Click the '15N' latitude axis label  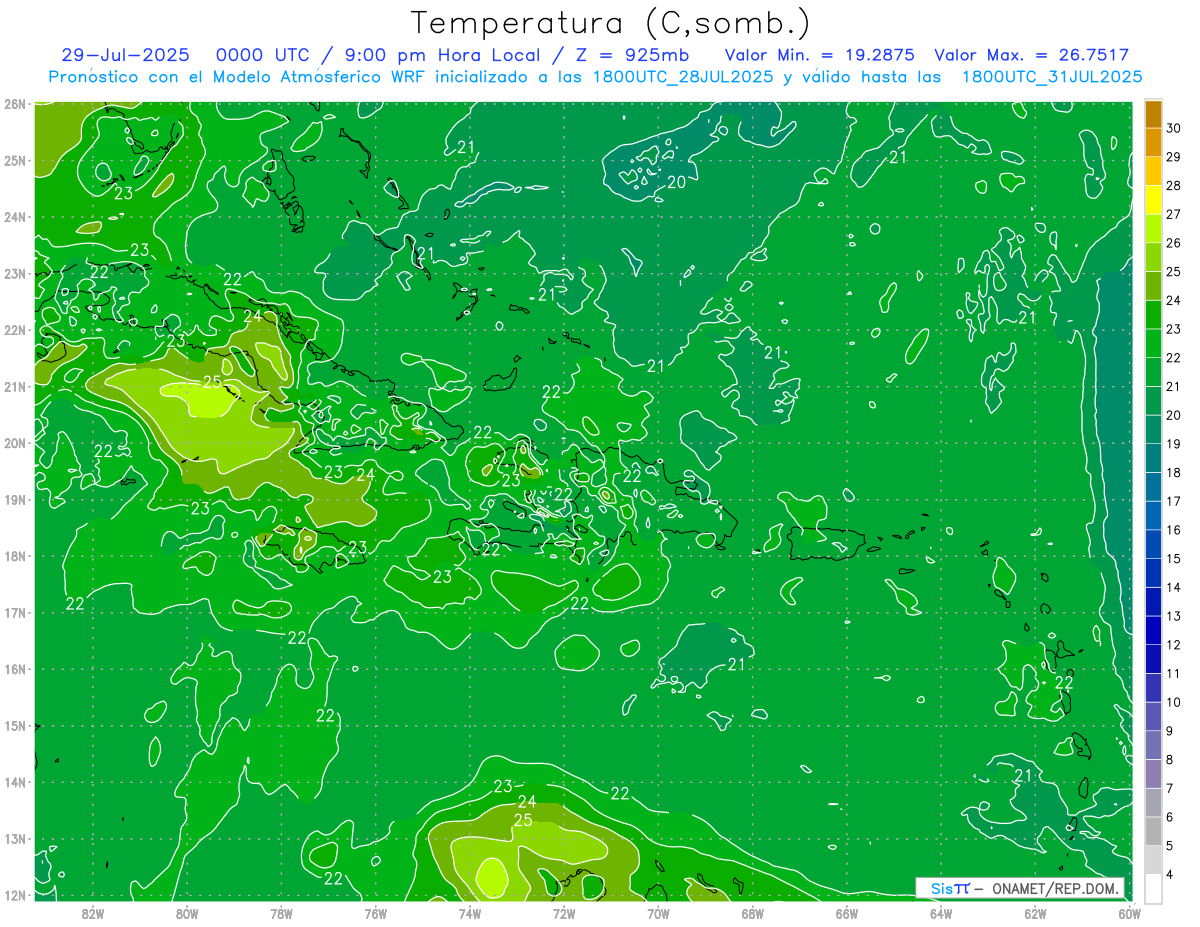(15, 726)
